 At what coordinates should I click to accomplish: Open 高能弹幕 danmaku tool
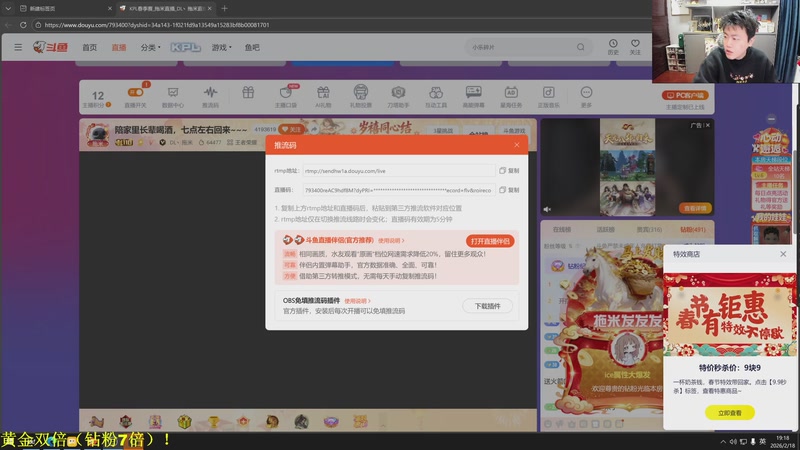click(x=473, y=97)
